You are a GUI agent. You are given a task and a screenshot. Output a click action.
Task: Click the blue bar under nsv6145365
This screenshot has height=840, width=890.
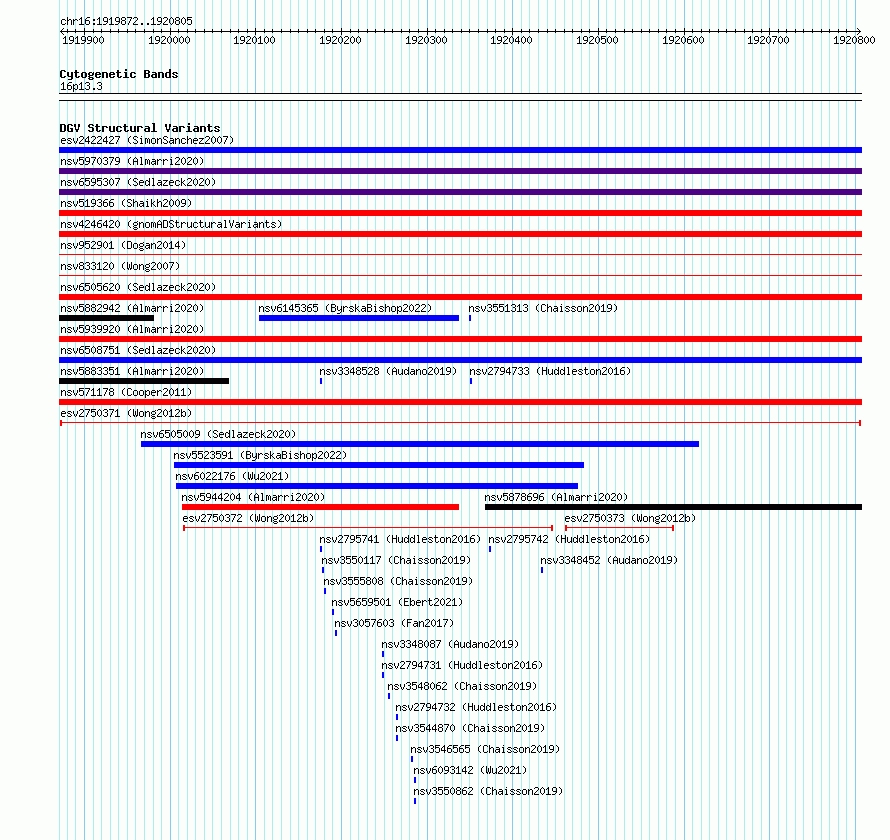359,318
